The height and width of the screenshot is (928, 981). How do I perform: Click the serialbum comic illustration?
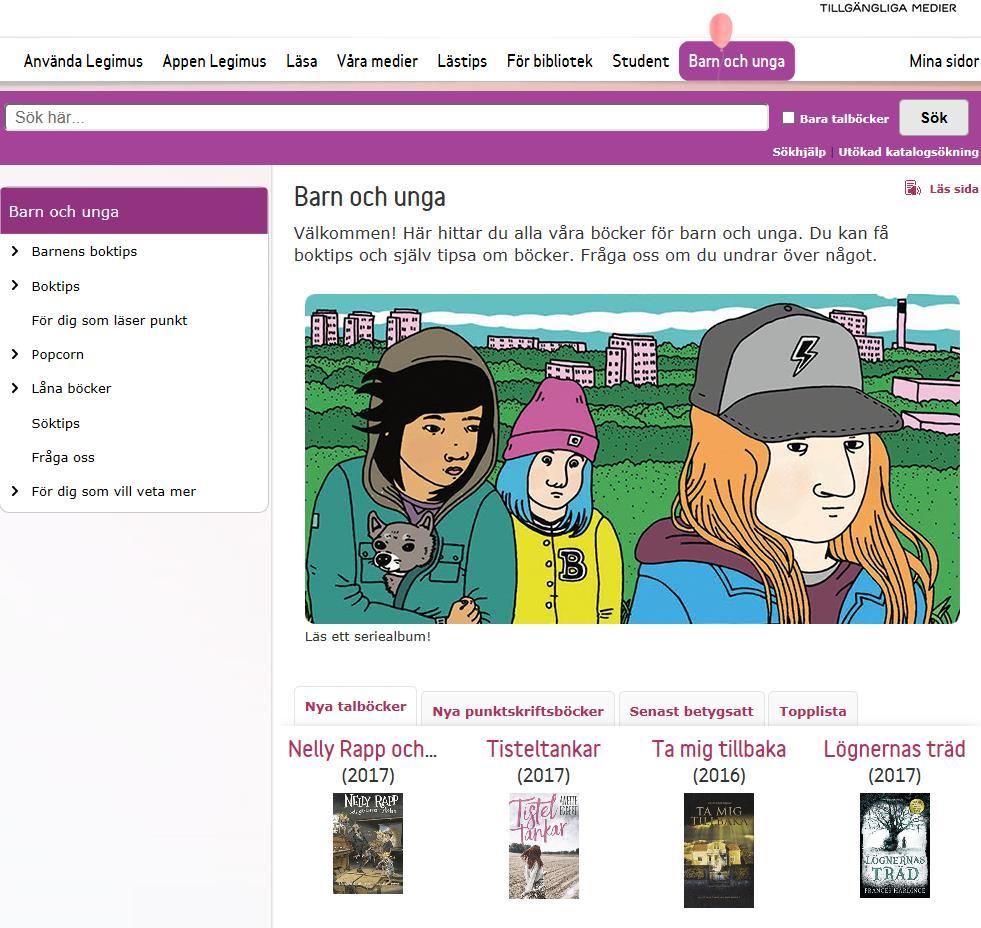click(x=632, y=459)
